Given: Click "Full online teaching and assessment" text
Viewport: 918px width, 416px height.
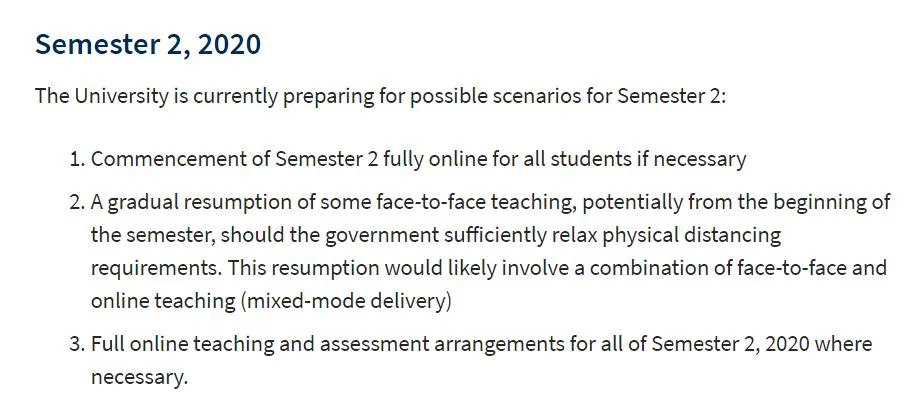Looking at the screenshot, I should click(x=260, y=344).
